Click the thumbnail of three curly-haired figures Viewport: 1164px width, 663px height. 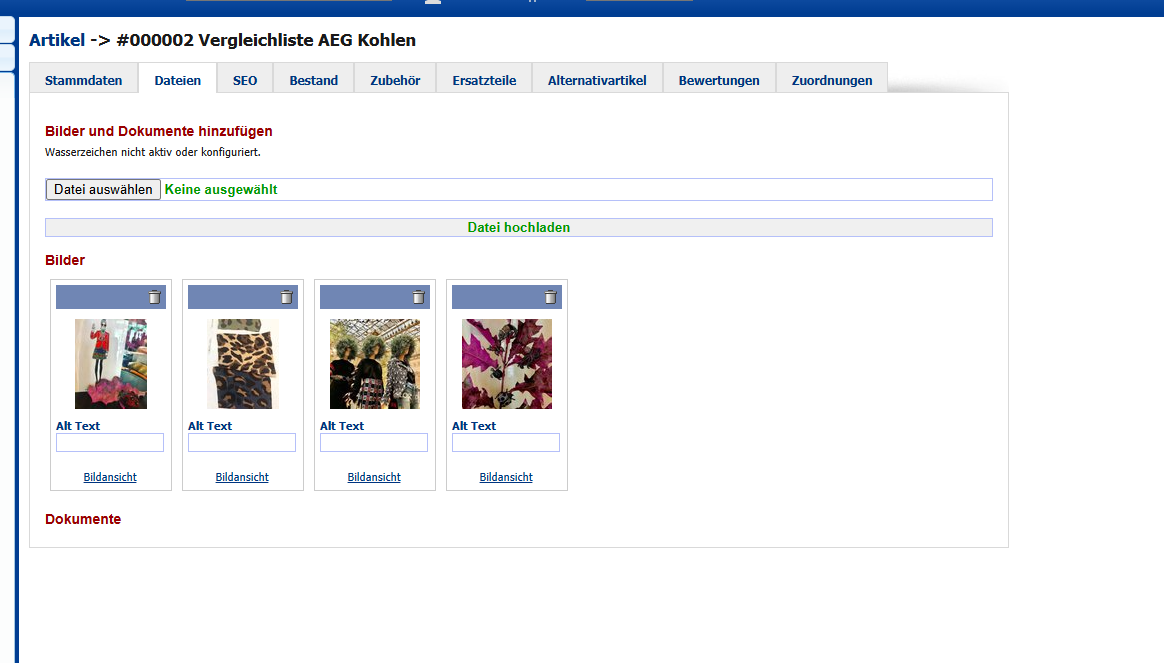(x=375, y=364)
